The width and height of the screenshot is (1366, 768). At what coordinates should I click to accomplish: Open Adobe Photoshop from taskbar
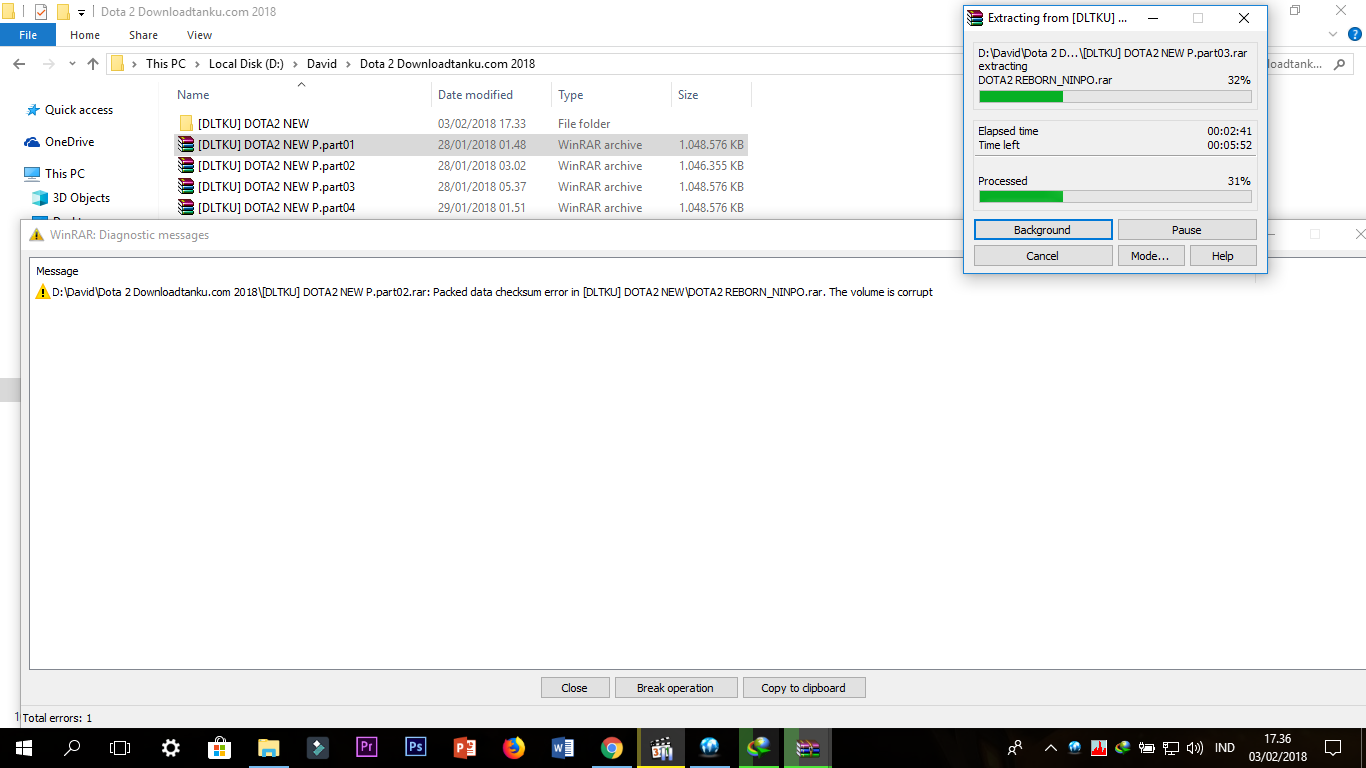pos(415,748)
